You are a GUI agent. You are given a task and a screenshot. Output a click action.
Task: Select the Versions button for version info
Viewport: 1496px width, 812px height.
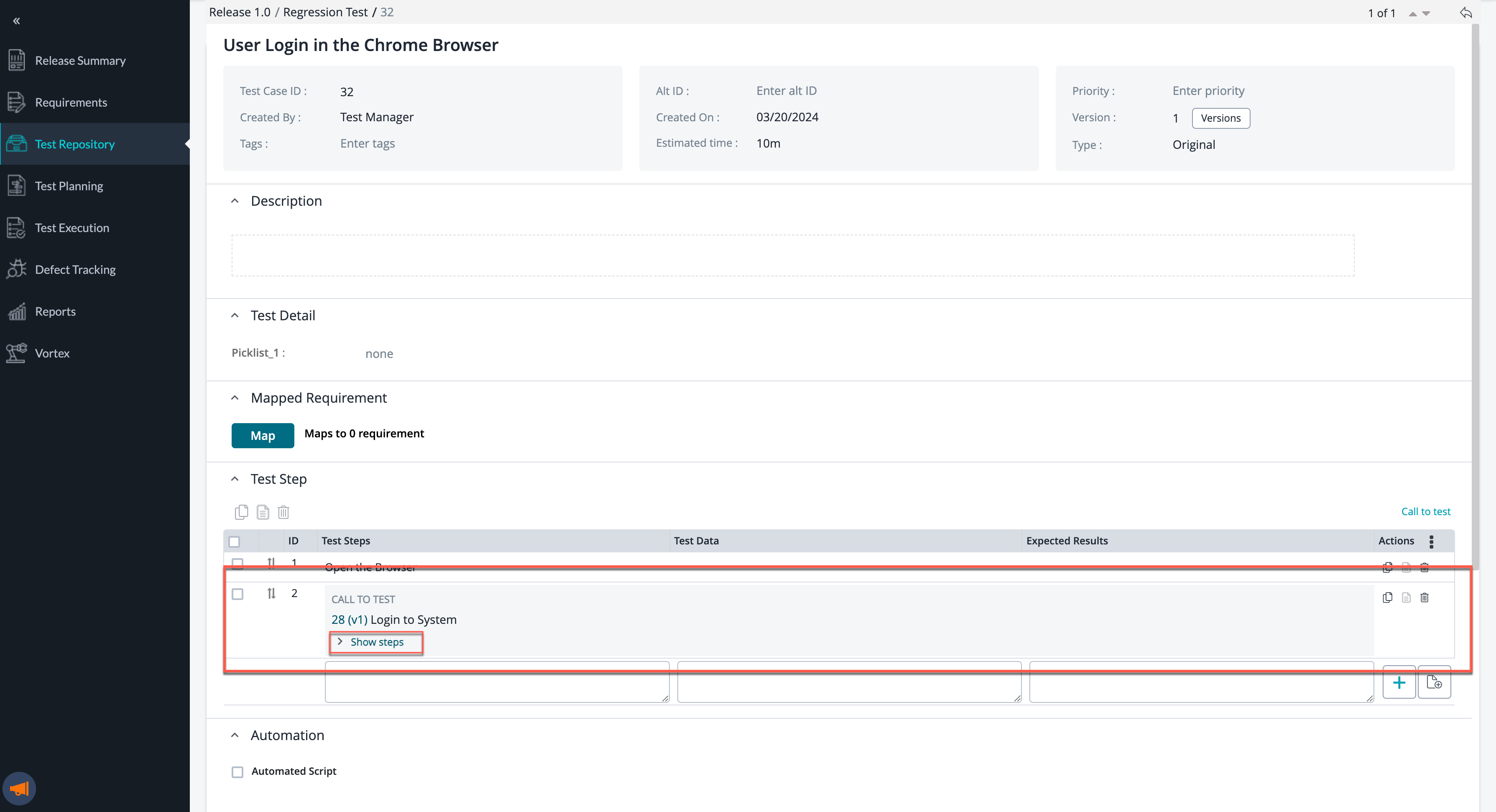pyautogui.click(x=1220, y=118)
